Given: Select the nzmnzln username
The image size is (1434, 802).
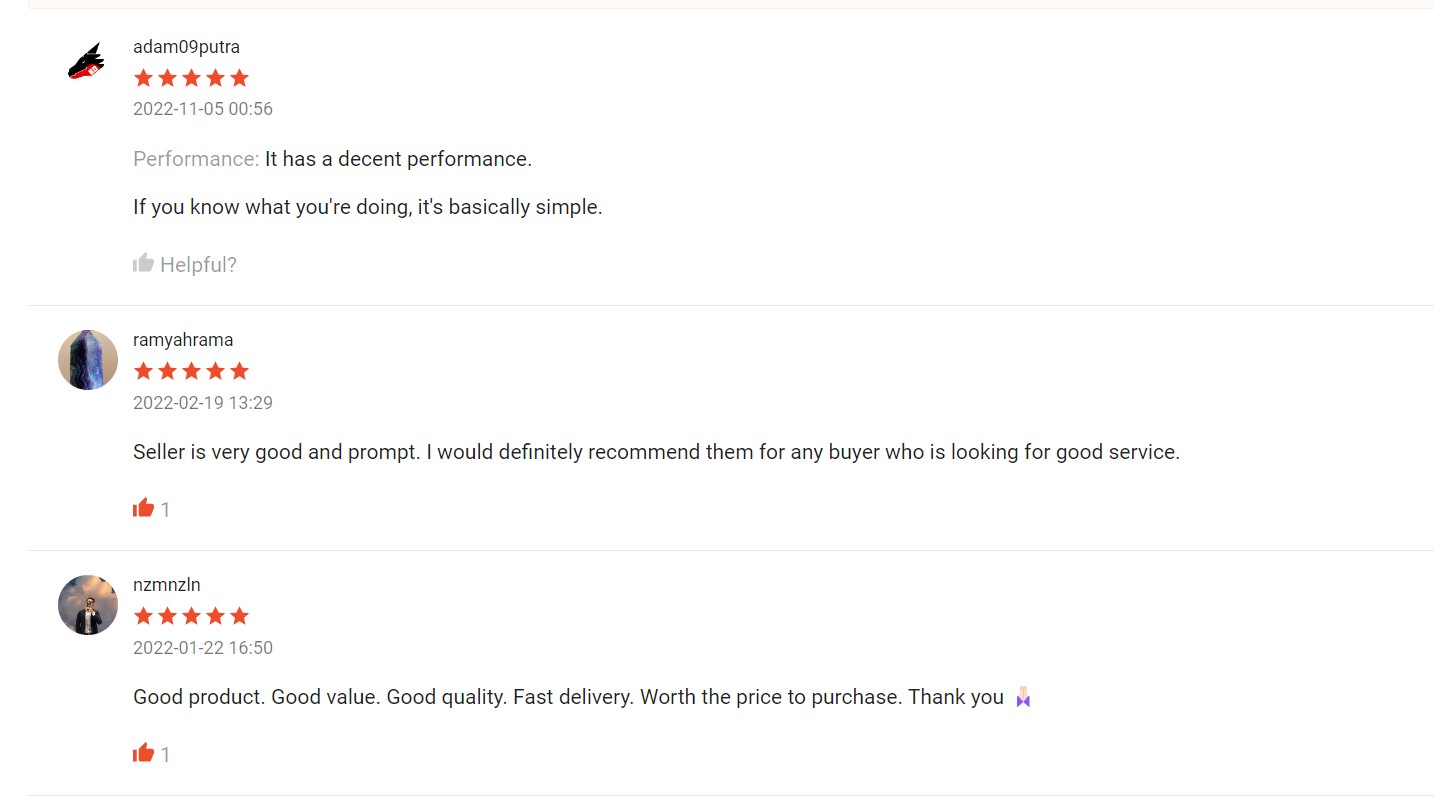Looking at the screenshot, I should pyautogui.click(x=167, y=585).
